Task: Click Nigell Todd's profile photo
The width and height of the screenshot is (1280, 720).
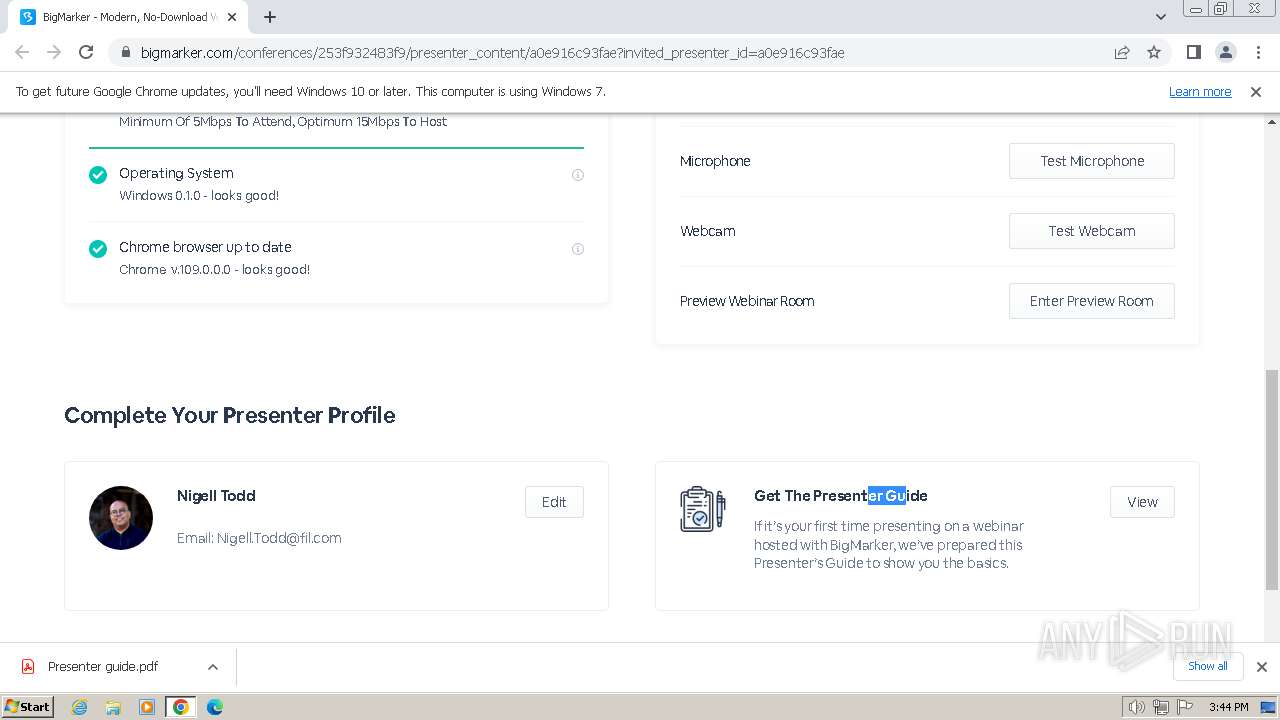Action: [x=121, y=518]
